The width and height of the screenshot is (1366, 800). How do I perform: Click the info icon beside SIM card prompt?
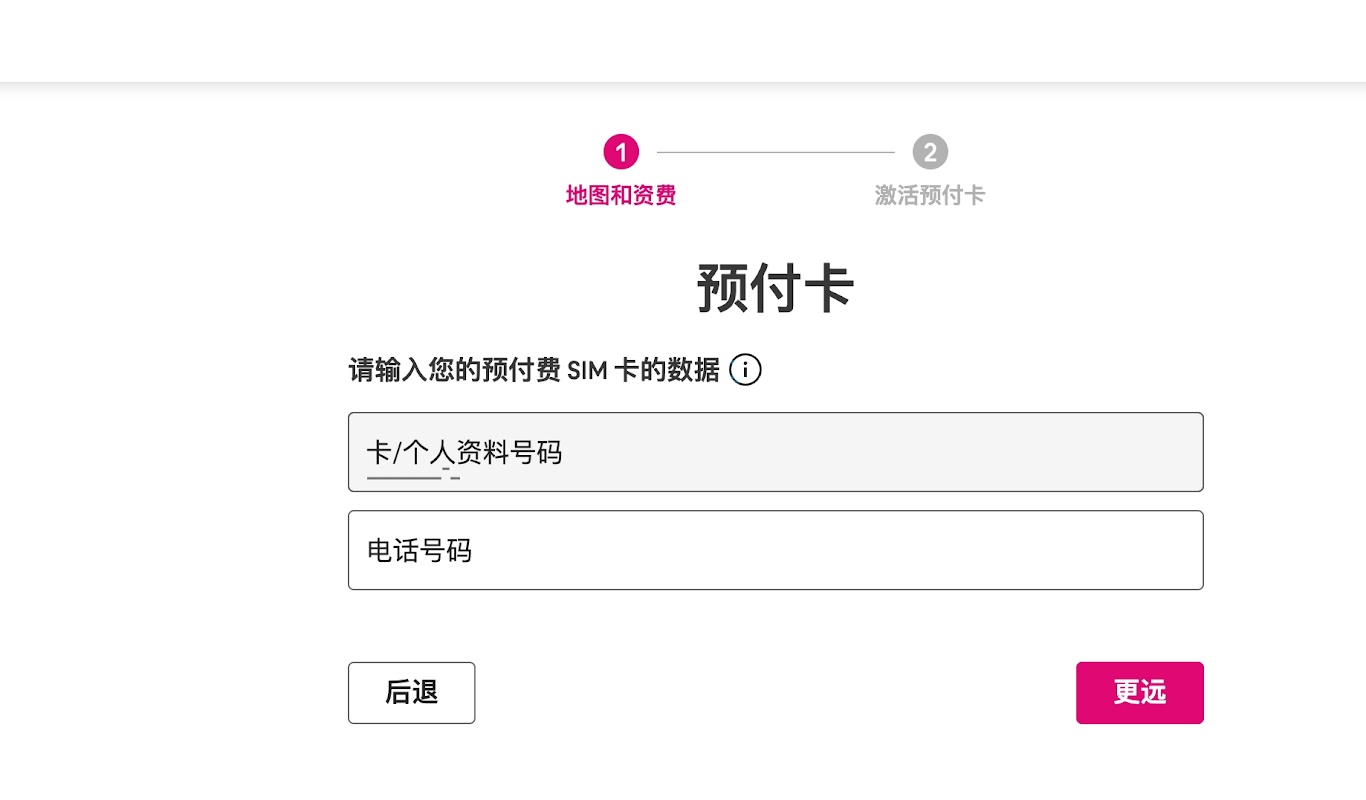tap(745, 370)
